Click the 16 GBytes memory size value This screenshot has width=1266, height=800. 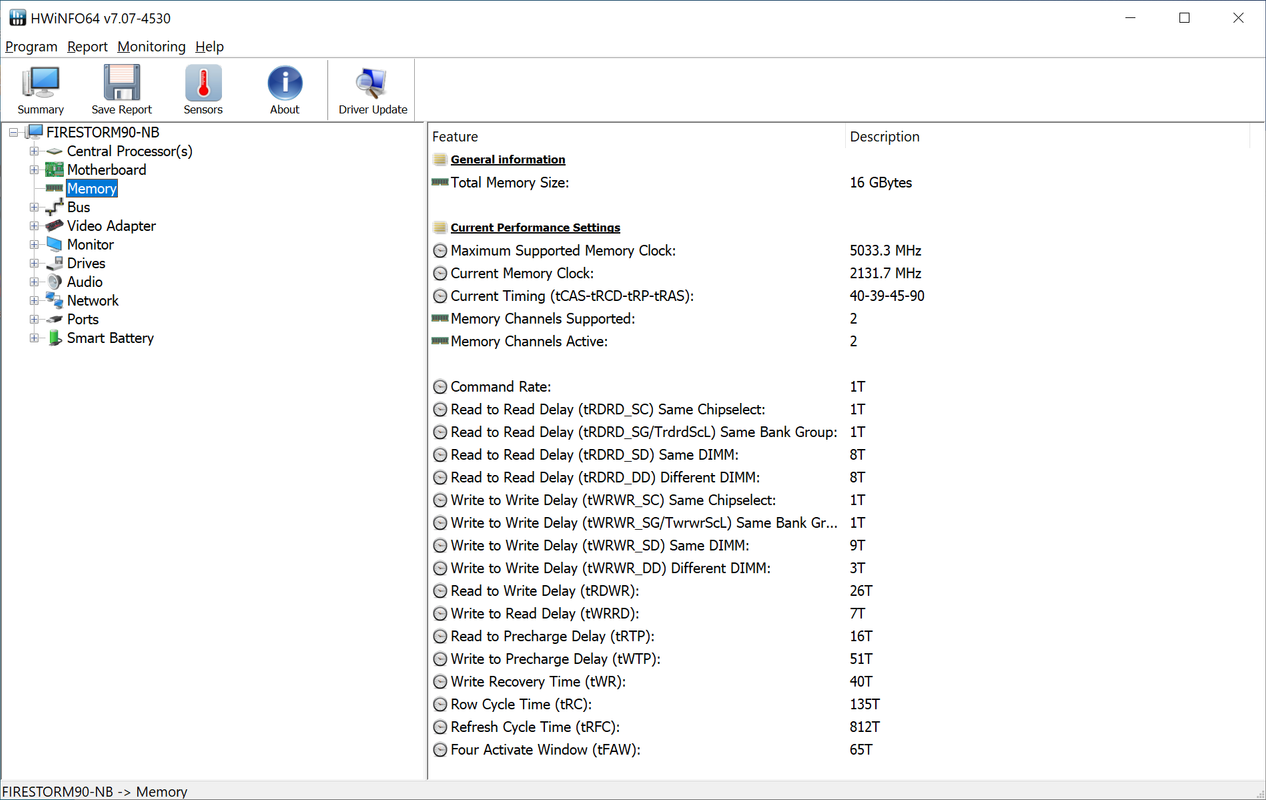coord(881,183)
